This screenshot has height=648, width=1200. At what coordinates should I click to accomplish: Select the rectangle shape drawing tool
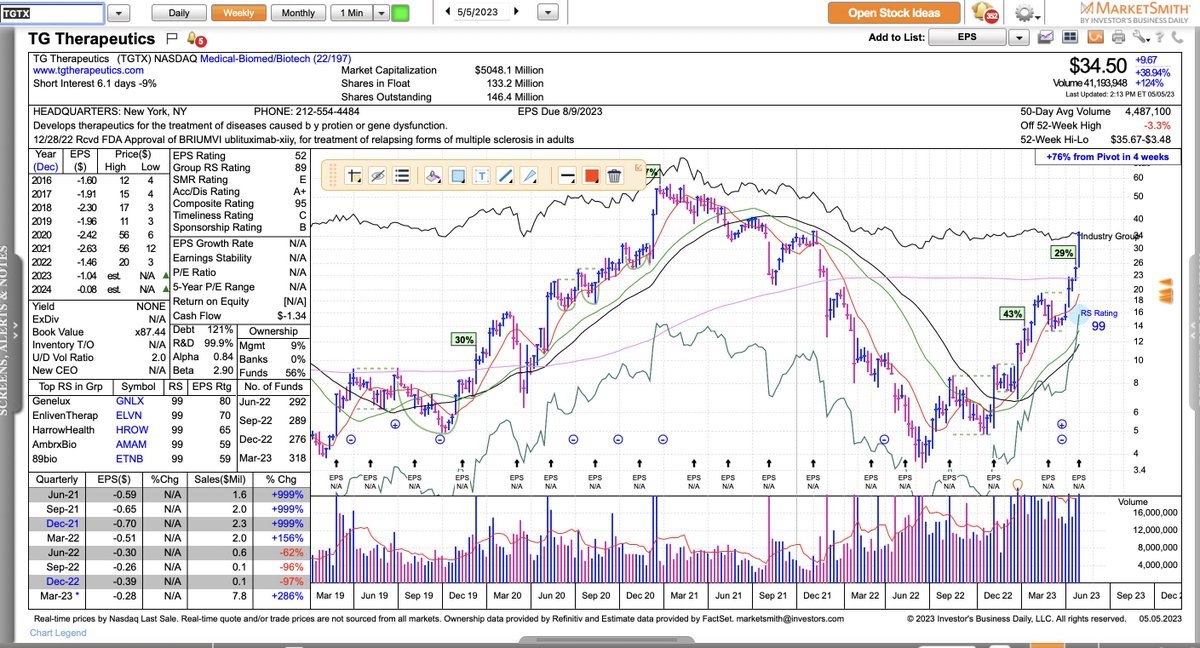click(x=457, y=176)
